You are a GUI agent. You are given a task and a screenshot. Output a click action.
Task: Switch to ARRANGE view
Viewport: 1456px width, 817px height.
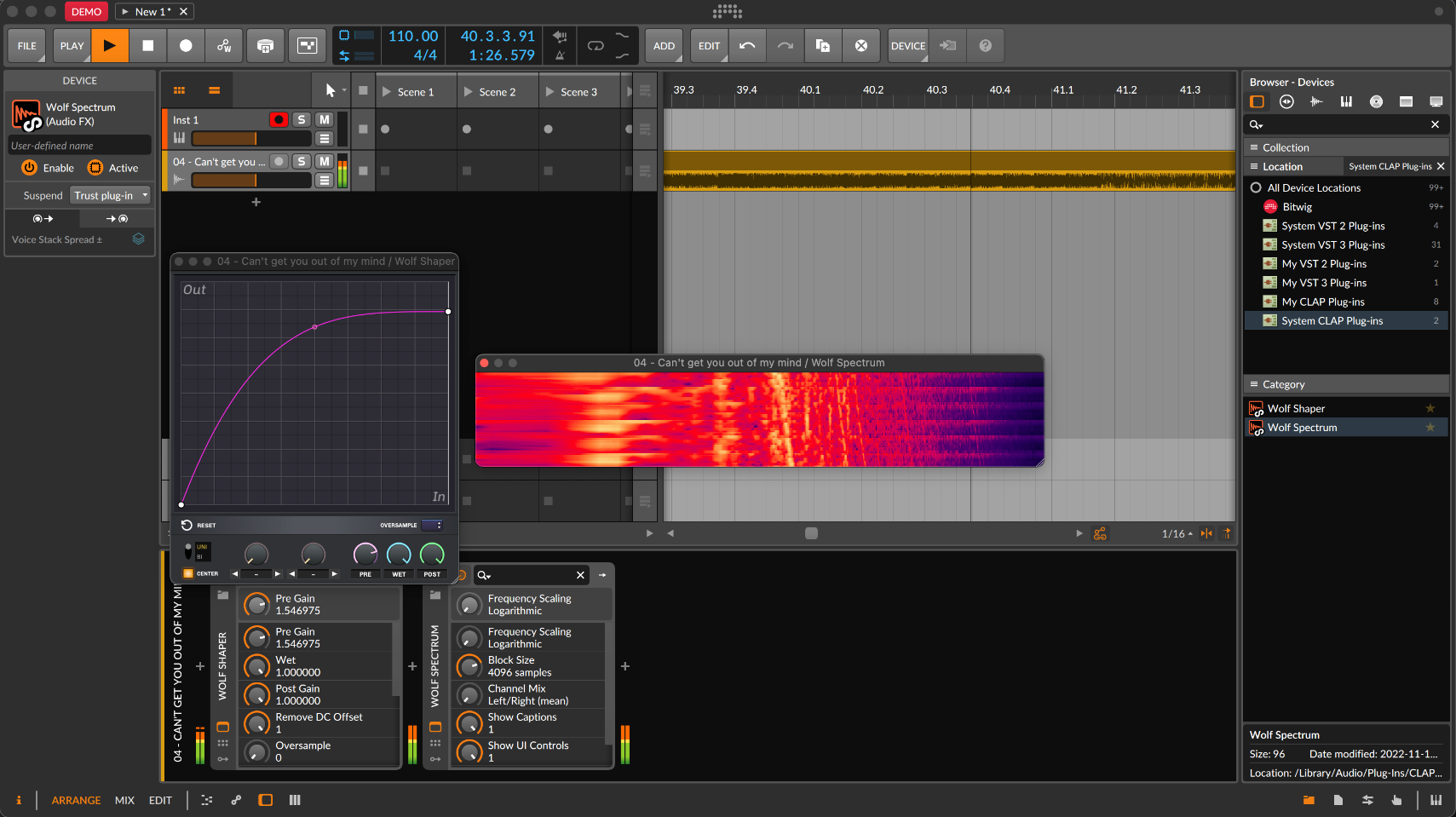pyautogui.click(x=76, y=800)
